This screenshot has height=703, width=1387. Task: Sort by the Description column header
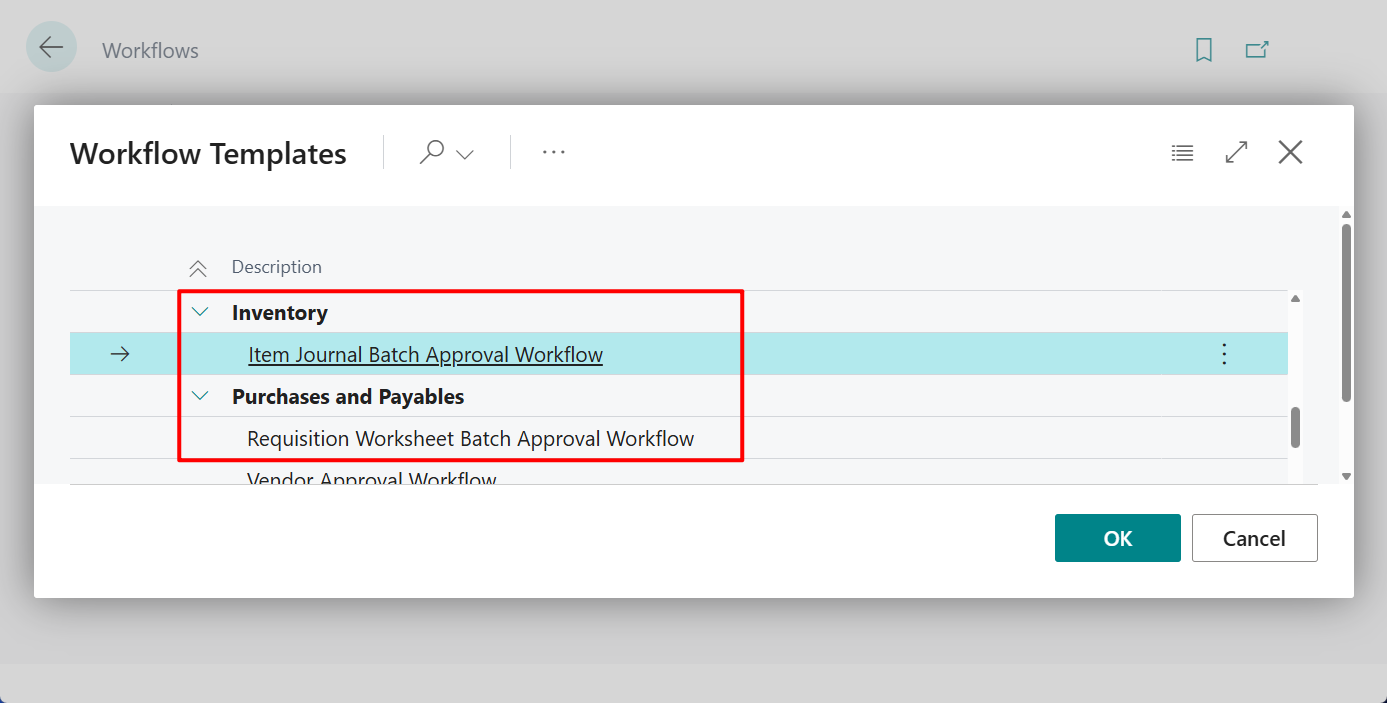276,266
